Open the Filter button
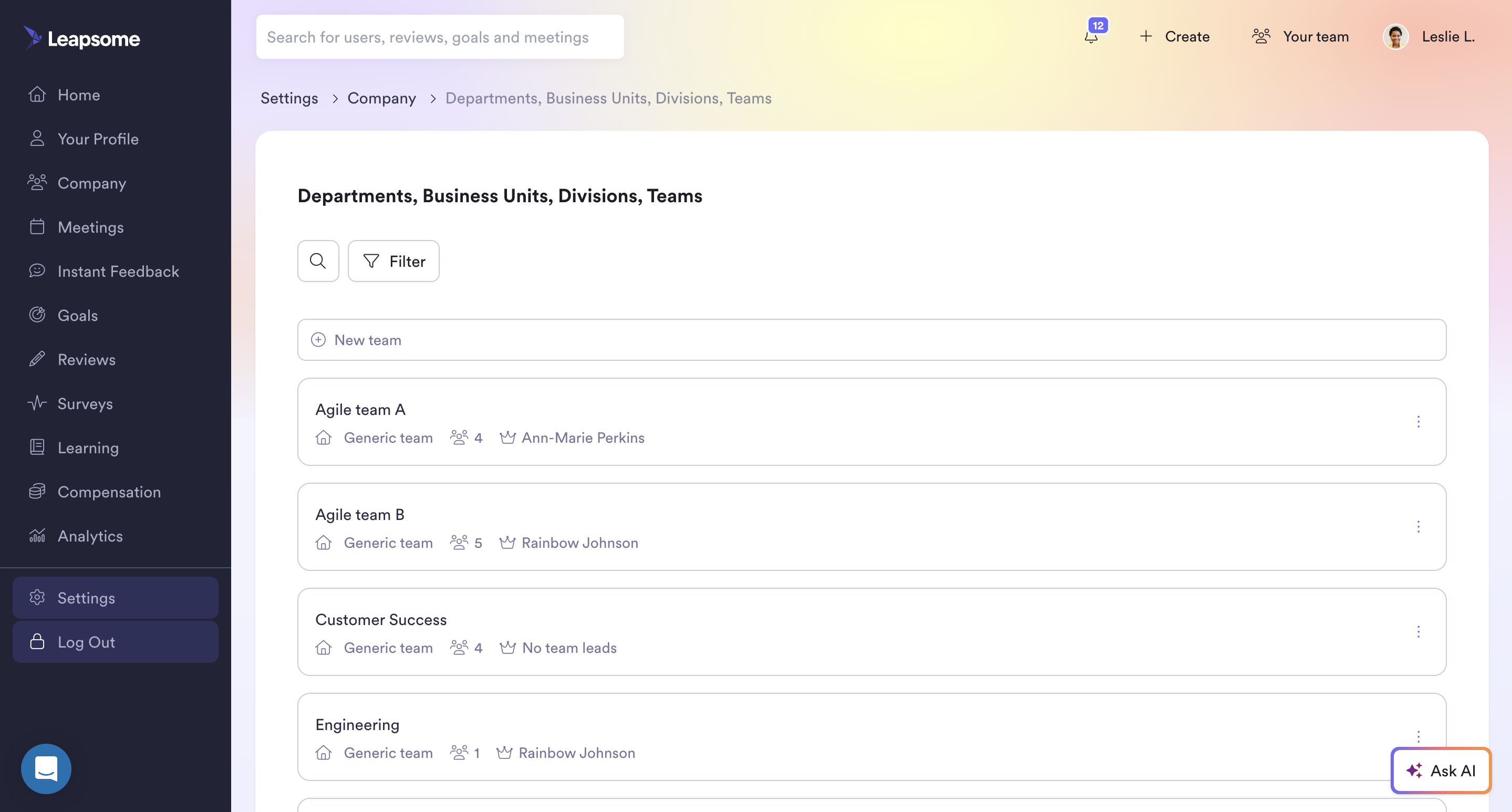 coord(394,261)
